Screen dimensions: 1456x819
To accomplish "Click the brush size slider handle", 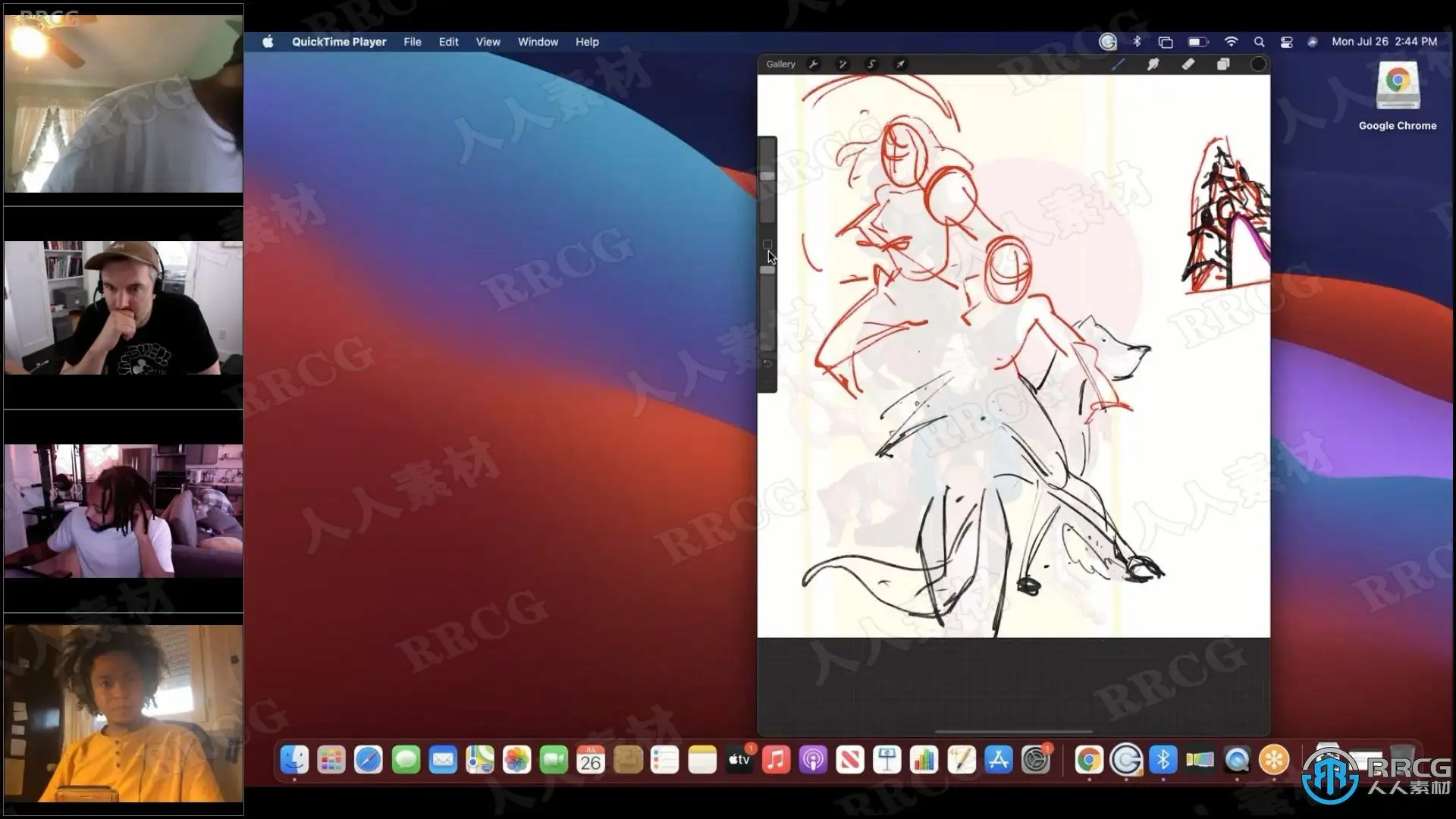I will tap(767, 176).
